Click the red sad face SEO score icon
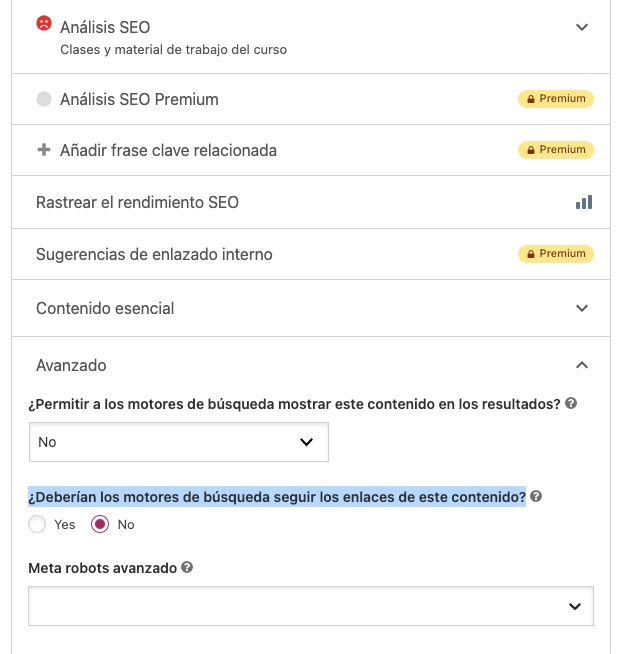Viewport: 619px width, 654px height. 44,23
